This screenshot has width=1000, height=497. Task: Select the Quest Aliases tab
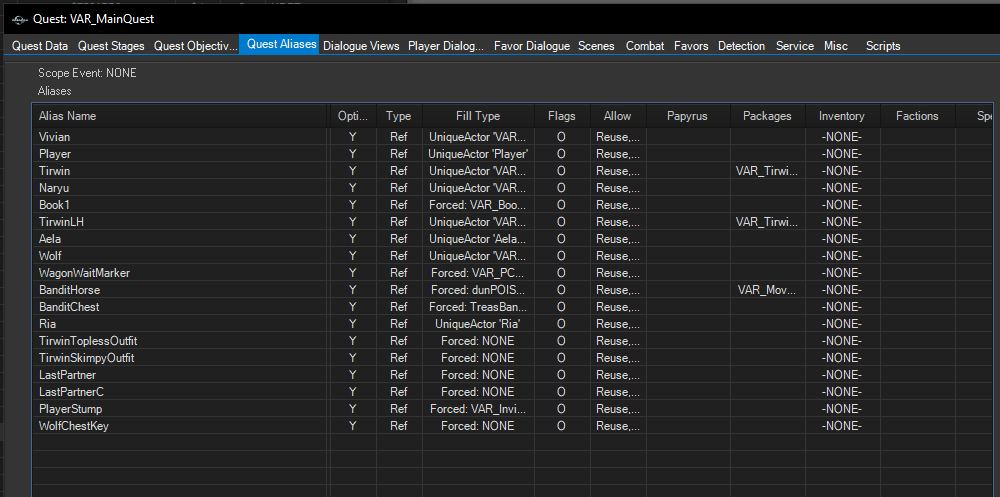click(x=281, y=44)
